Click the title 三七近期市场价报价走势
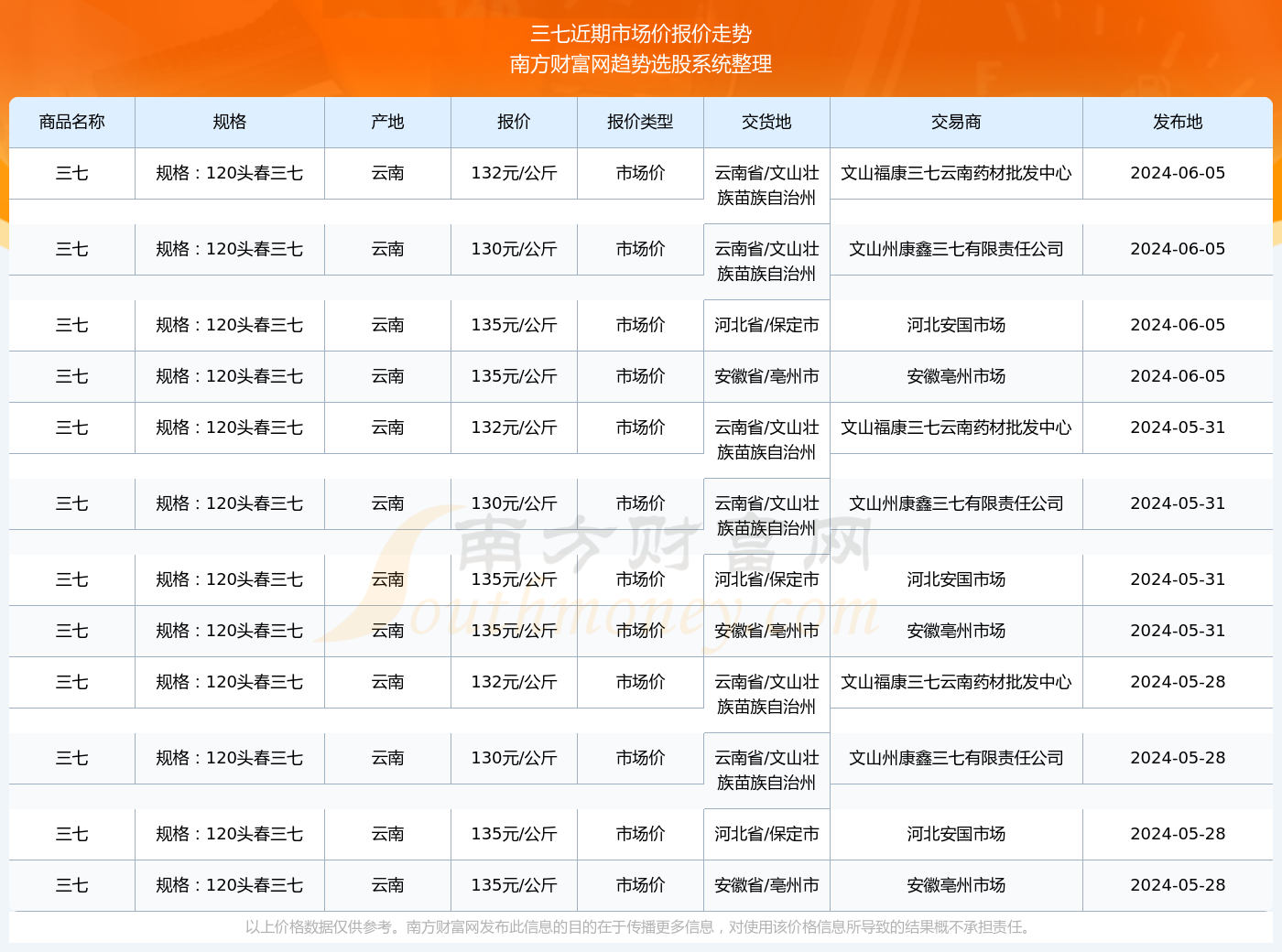The image size is (1282, 952). click(641, 34)
